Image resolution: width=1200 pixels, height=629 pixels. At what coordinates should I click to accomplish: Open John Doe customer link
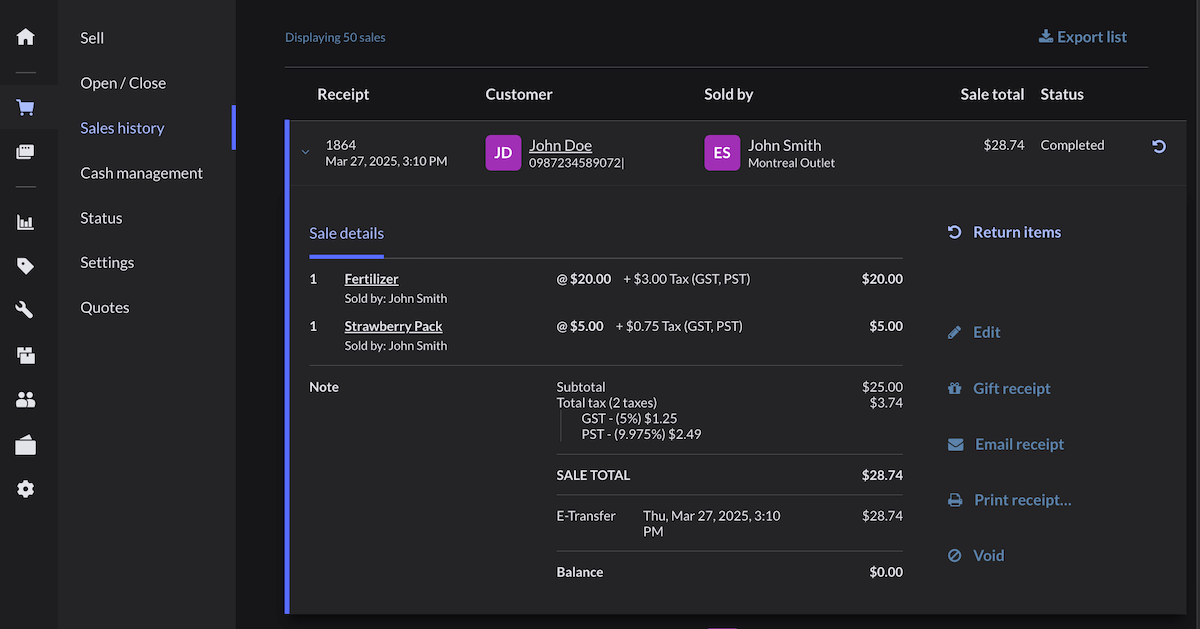[x=560, y=145]
